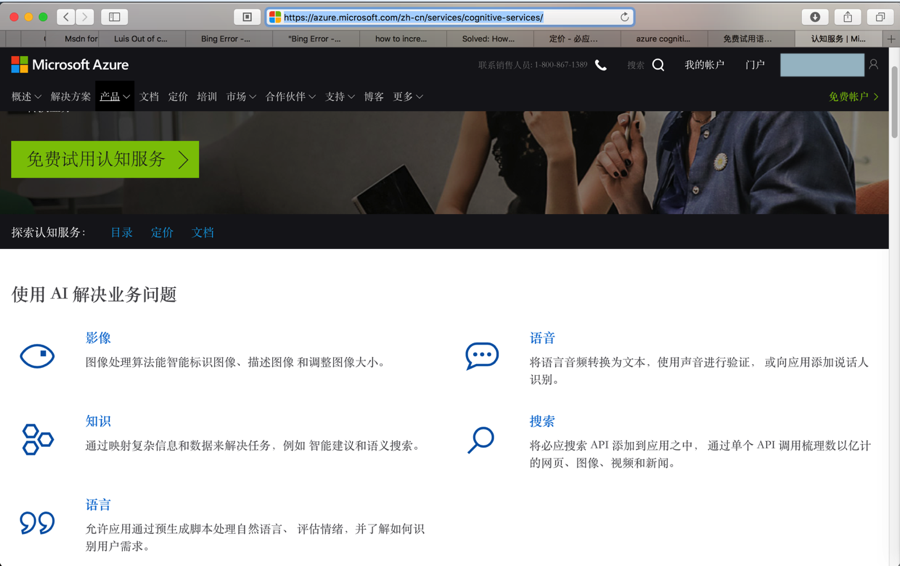Click the search magnifier in header

(658, 65)
